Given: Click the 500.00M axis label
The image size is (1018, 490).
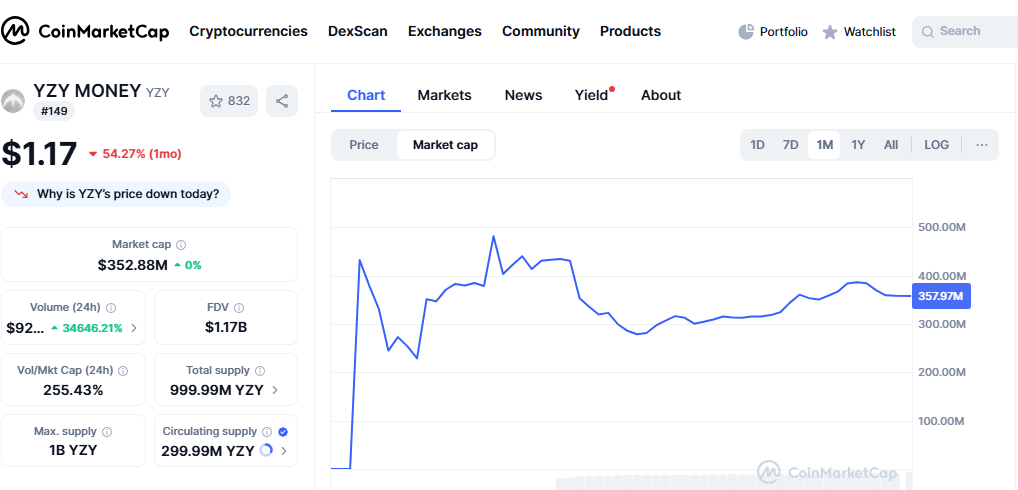Looking at the screenshot, I should [942, 228].
